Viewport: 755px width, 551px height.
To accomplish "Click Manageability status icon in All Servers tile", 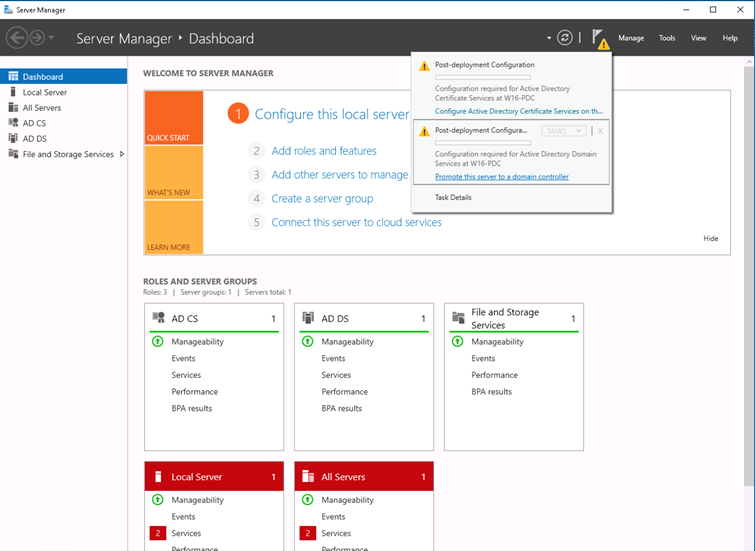I will click(x=308, y=499).
